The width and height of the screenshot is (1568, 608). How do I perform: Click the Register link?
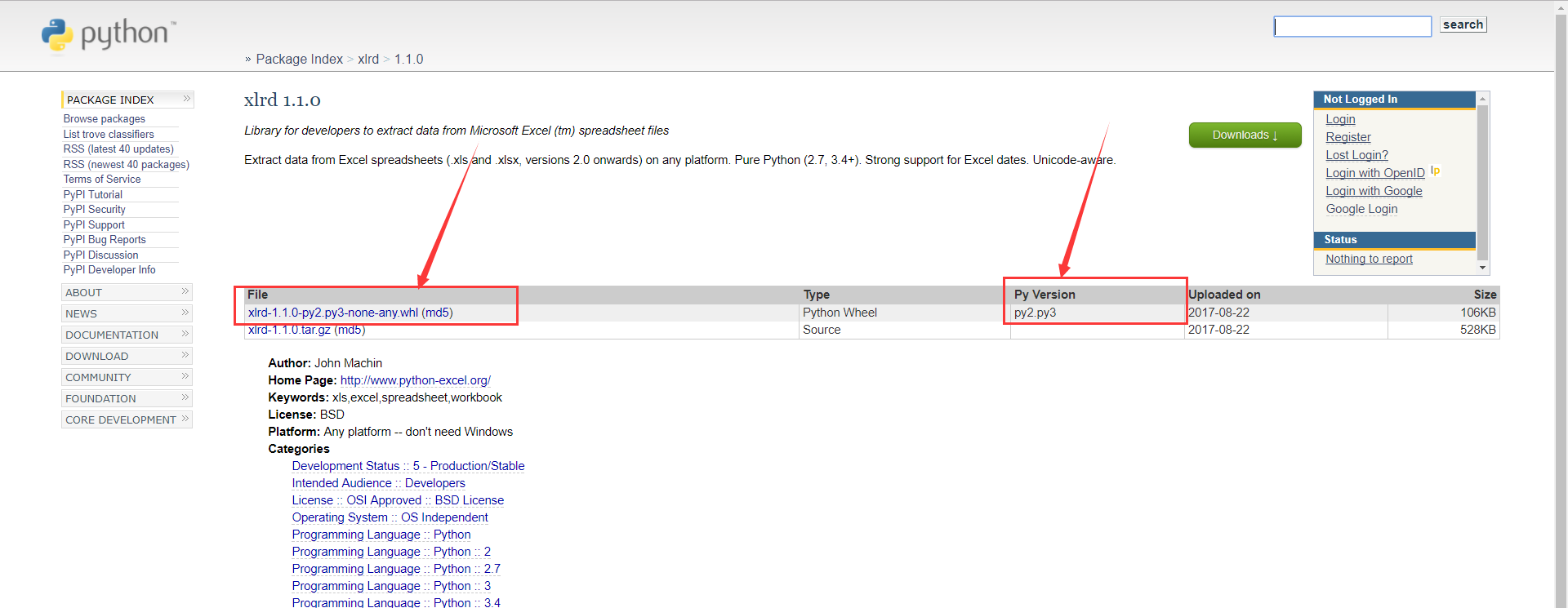pyautogui.click(x=1348, y=137)
